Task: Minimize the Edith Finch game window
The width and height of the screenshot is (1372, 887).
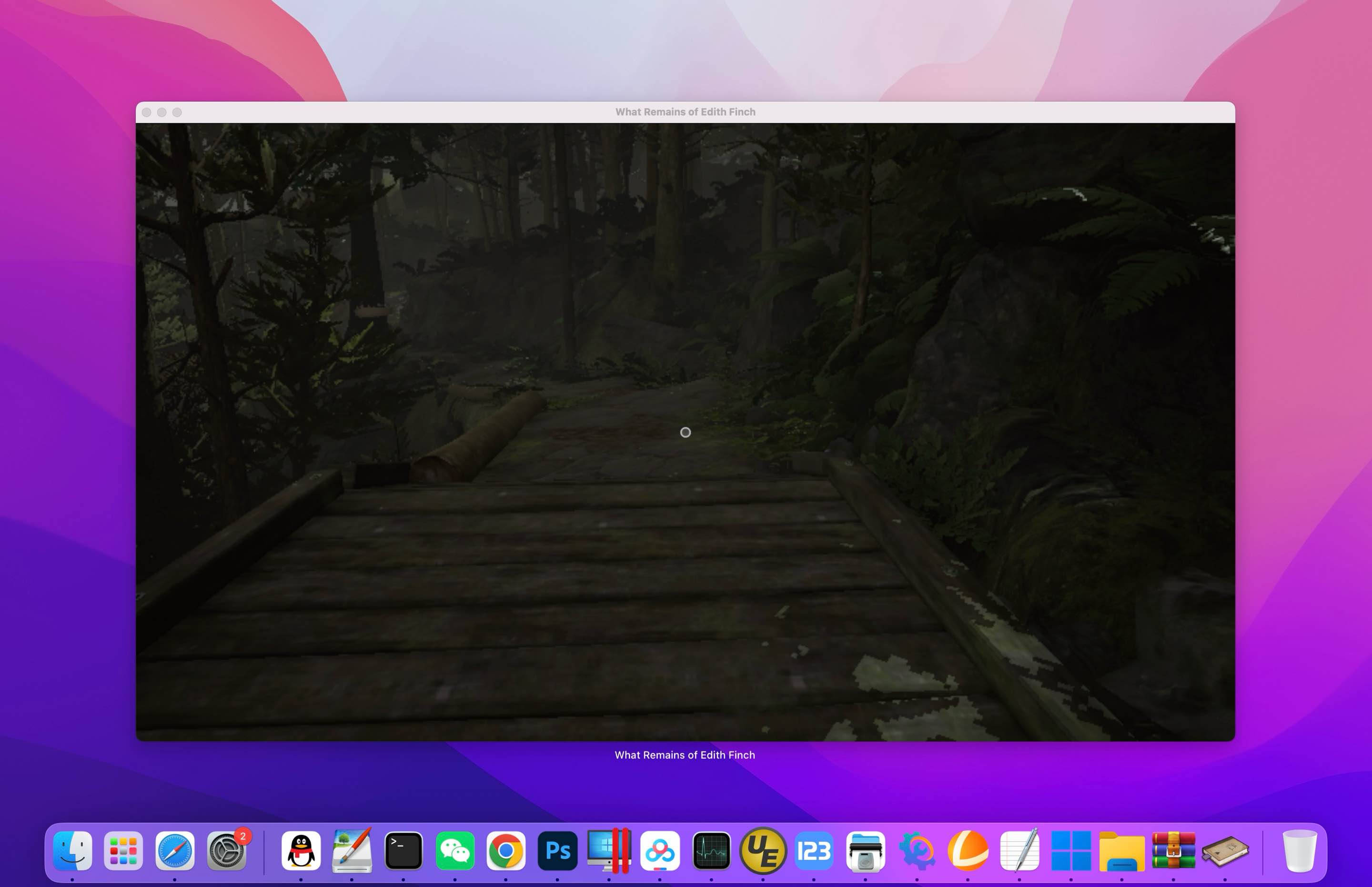Action: point(162,112)
